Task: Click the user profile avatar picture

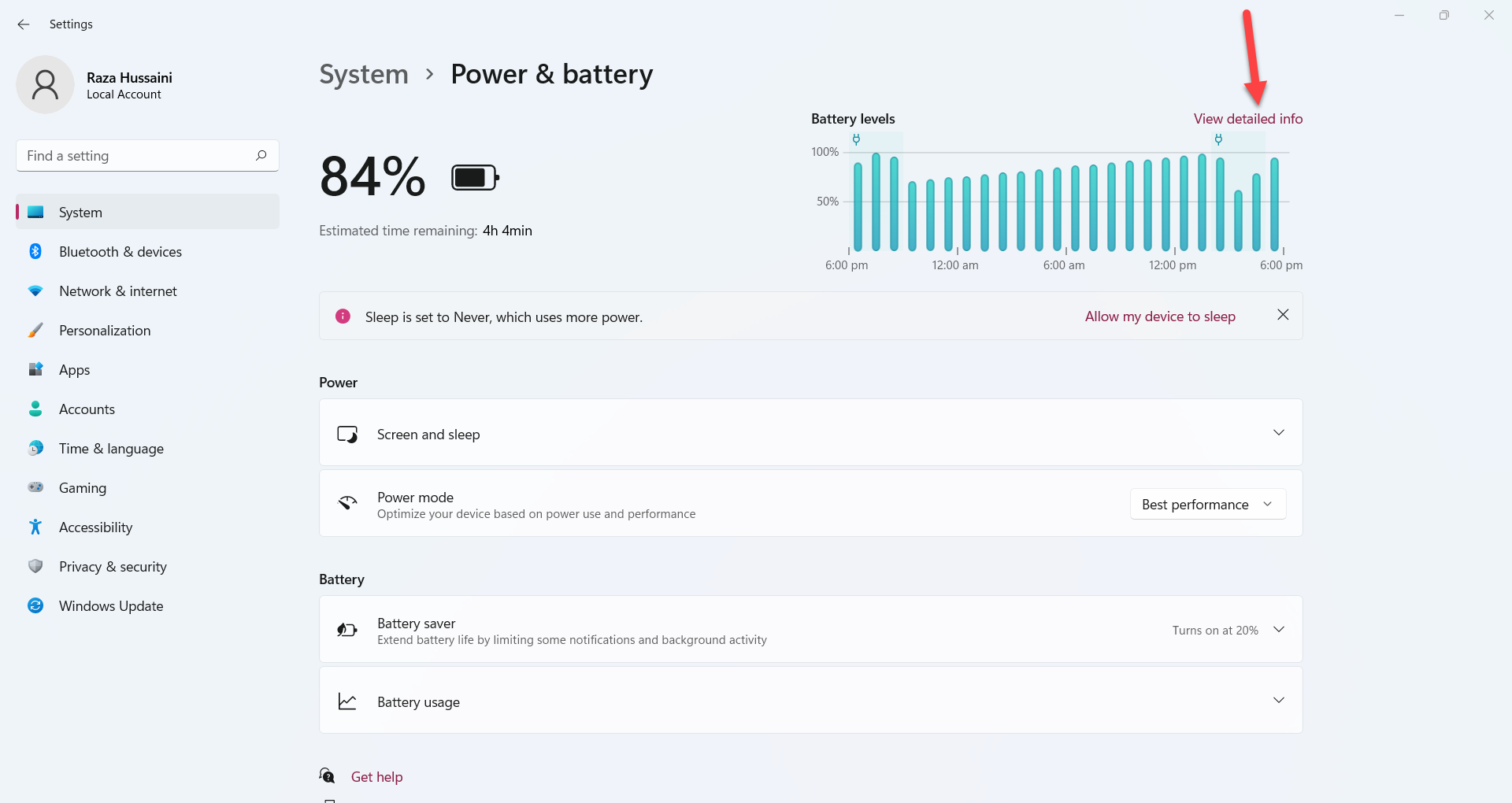Action: click(x=45, y=85)
